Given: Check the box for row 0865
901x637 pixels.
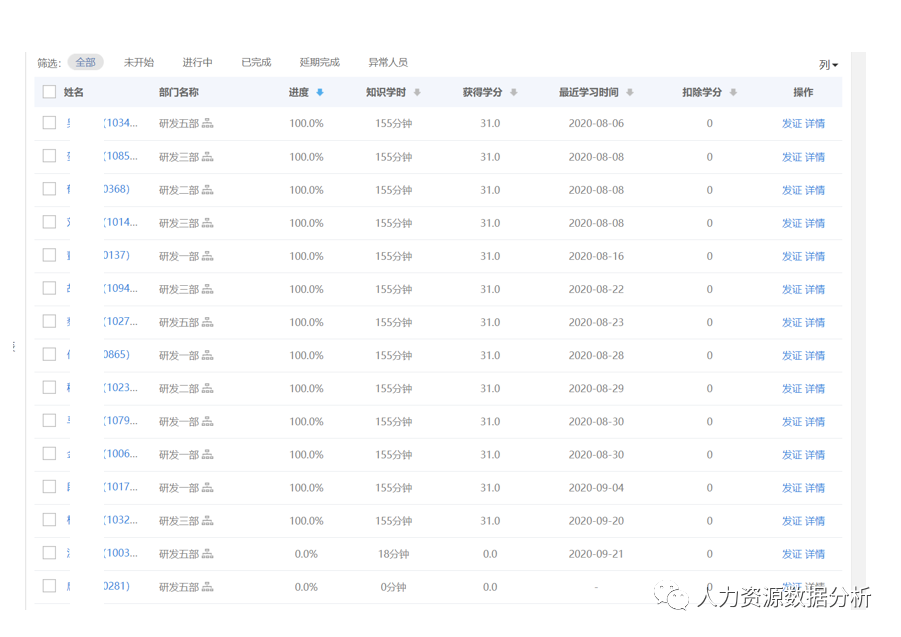Looking at the screenshot, I should (49, 354).
